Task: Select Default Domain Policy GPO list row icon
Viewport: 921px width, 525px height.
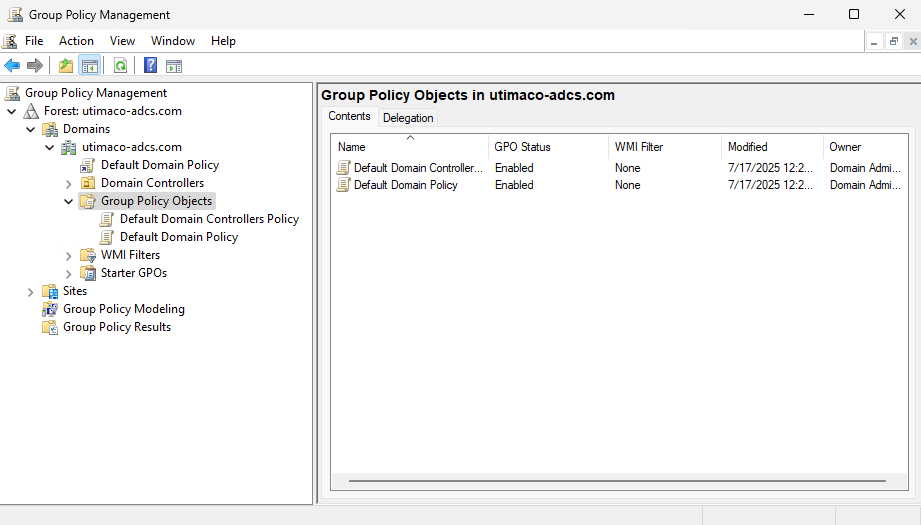Action: pos(344,185)
